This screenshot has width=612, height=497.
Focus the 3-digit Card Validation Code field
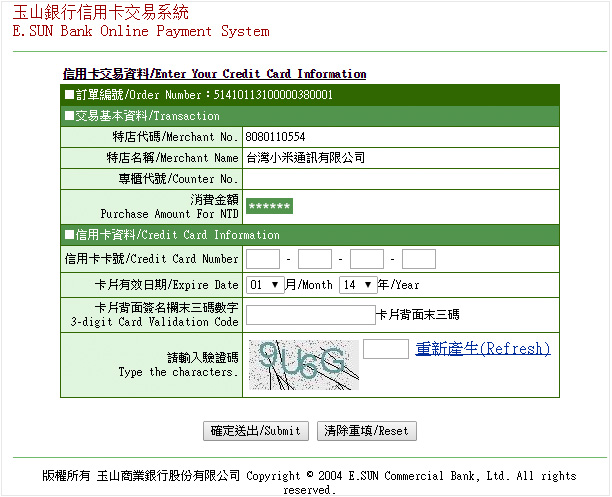(310, 315)
